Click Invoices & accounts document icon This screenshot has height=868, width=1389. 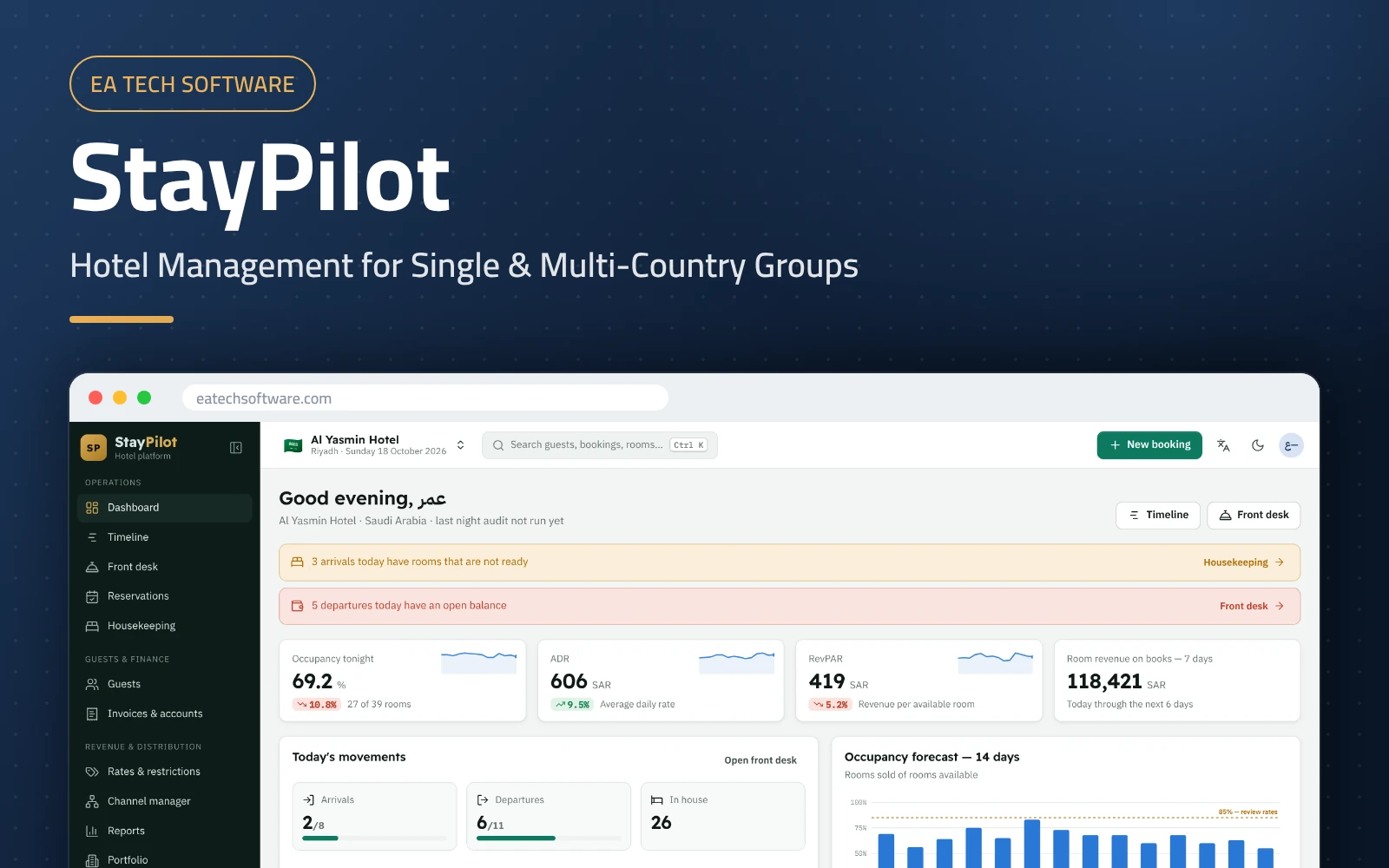pyautogui.click(x=92, y=713)
